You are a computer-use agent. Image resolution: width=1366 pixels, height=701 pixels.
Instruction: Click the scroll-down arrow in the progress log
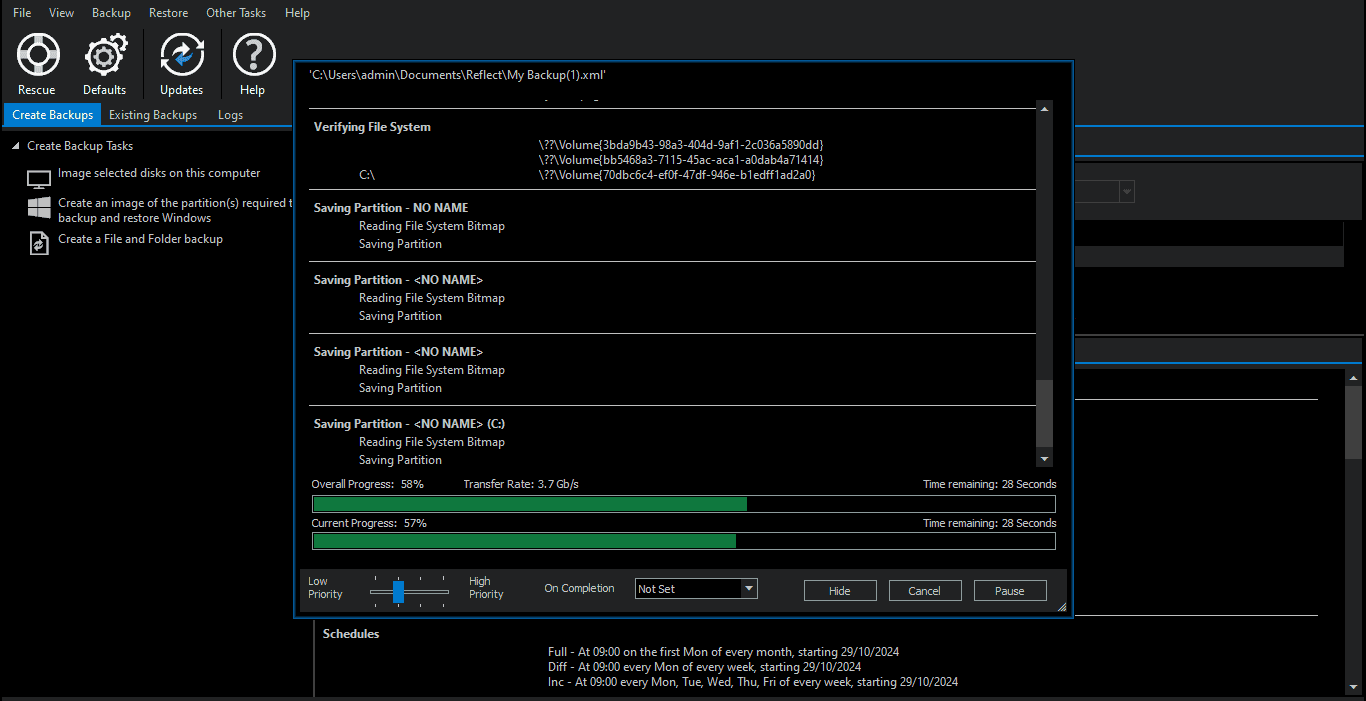coord(1044,457)
